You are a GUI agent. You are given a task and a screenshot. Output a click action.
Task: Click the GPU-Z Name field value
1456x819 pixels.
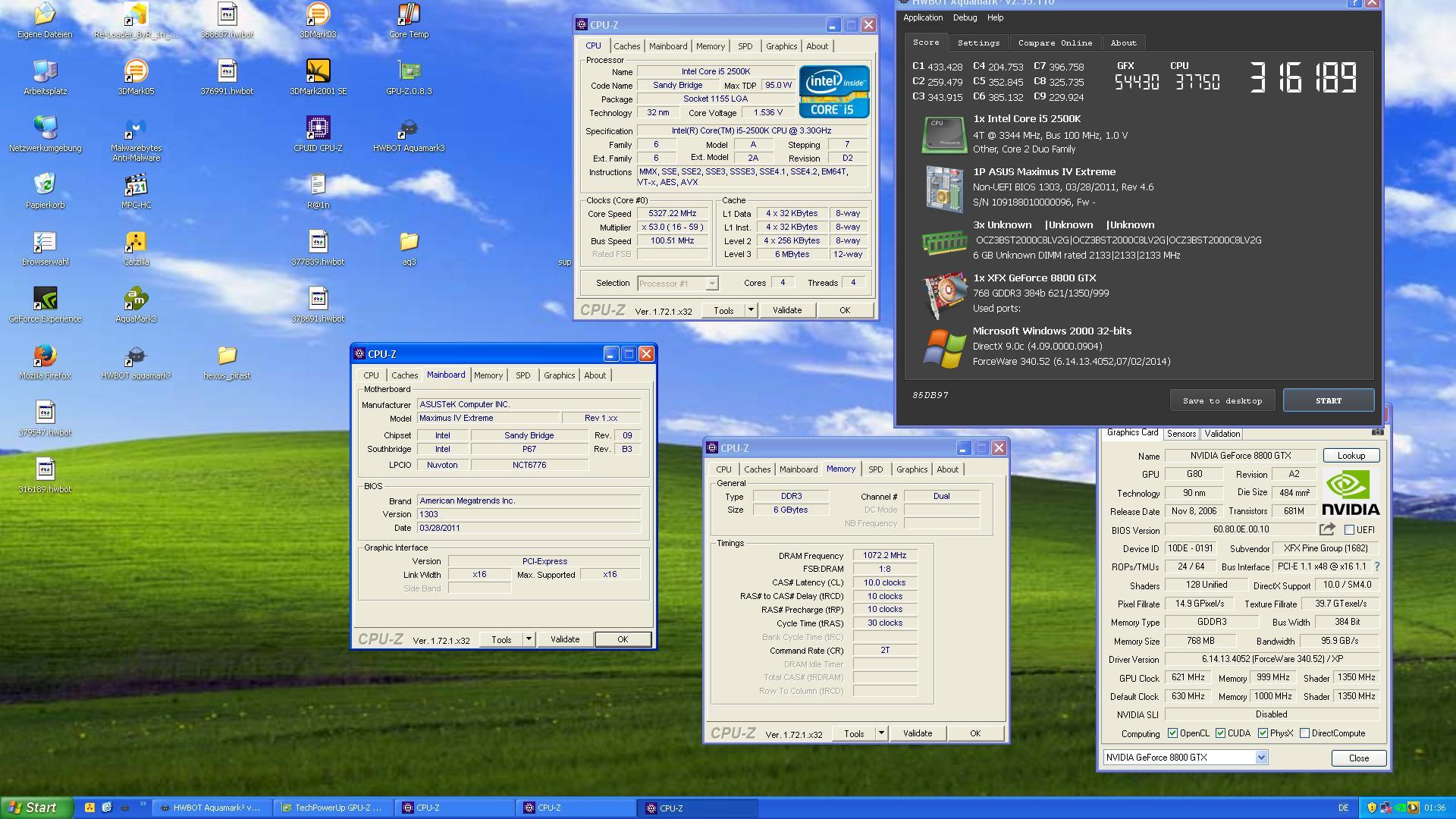(x=1241, y=456)
